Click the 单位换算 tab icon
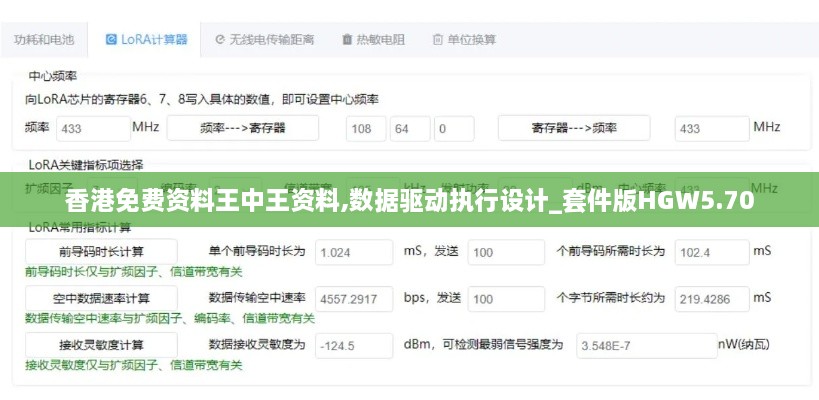 [x=438, y=40]
